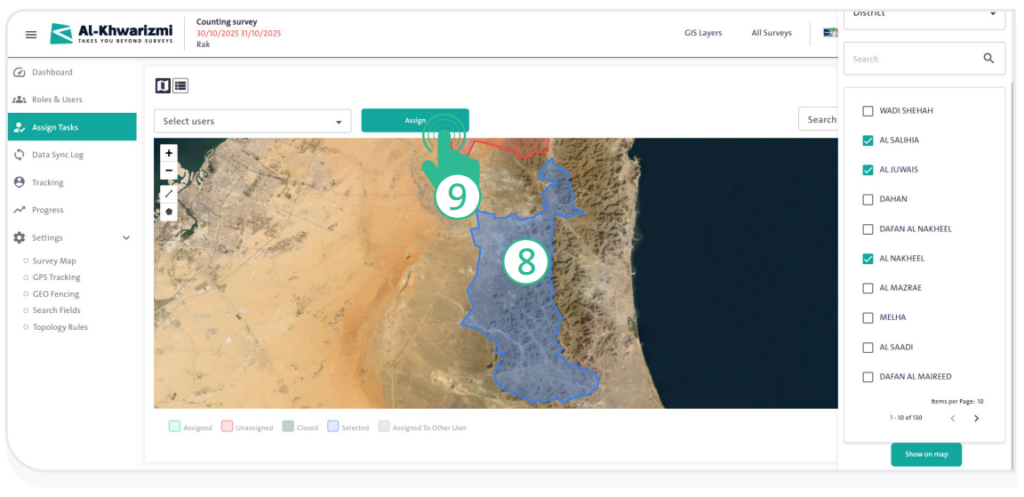Switch to map view icon
Screen dimensions: 1024x497
coord(163,86)
